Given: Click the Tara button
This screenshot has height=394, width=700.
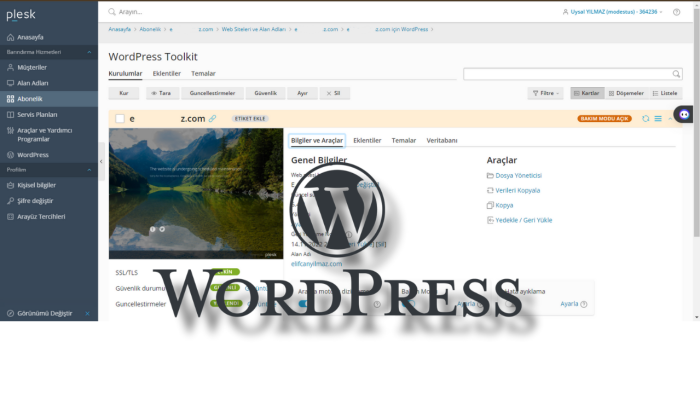Looking at the screenshot, I should point(161,93).
